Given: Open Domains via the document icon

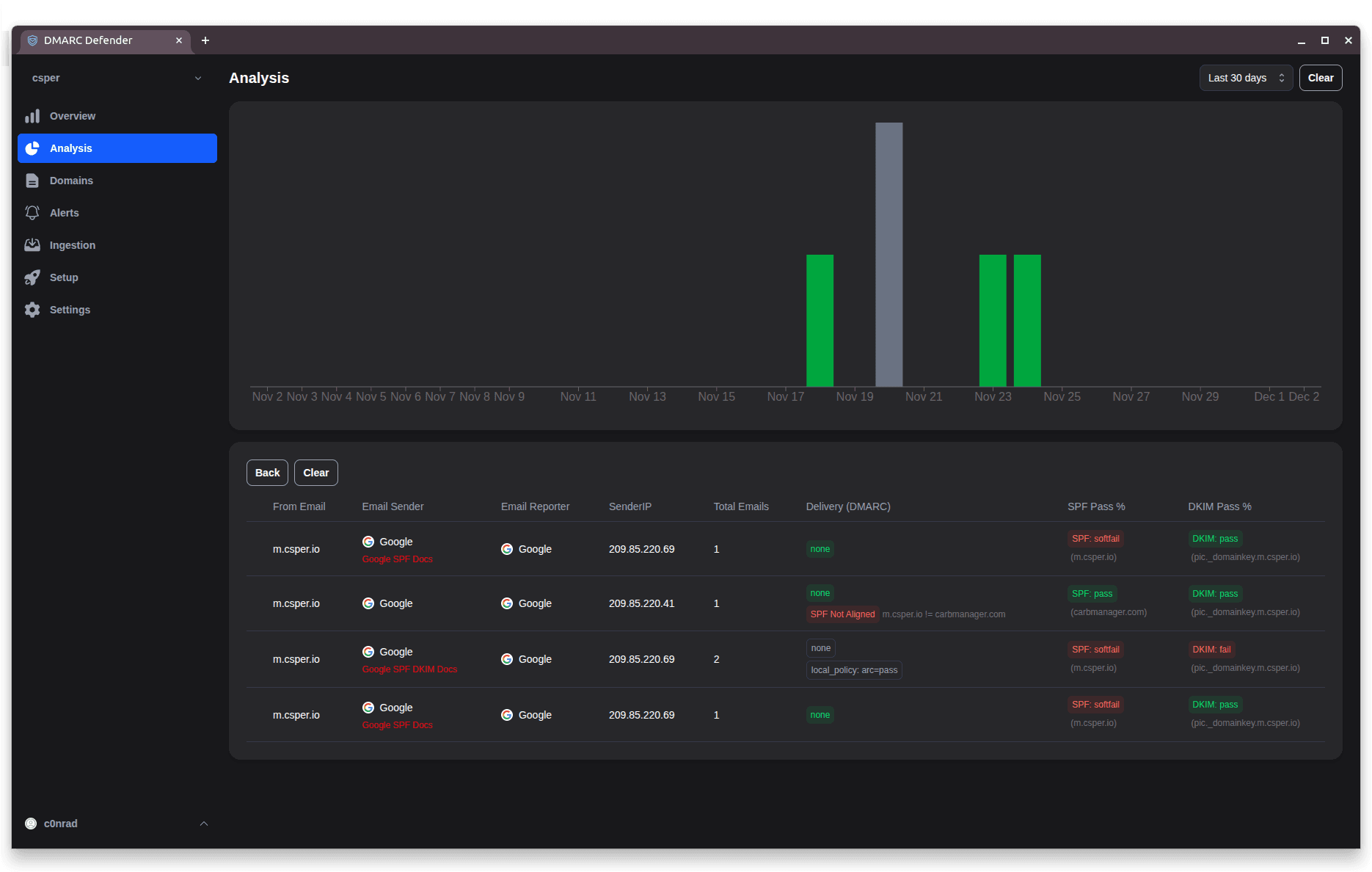Looking at the screenshot, I should (x=32, y=180).
